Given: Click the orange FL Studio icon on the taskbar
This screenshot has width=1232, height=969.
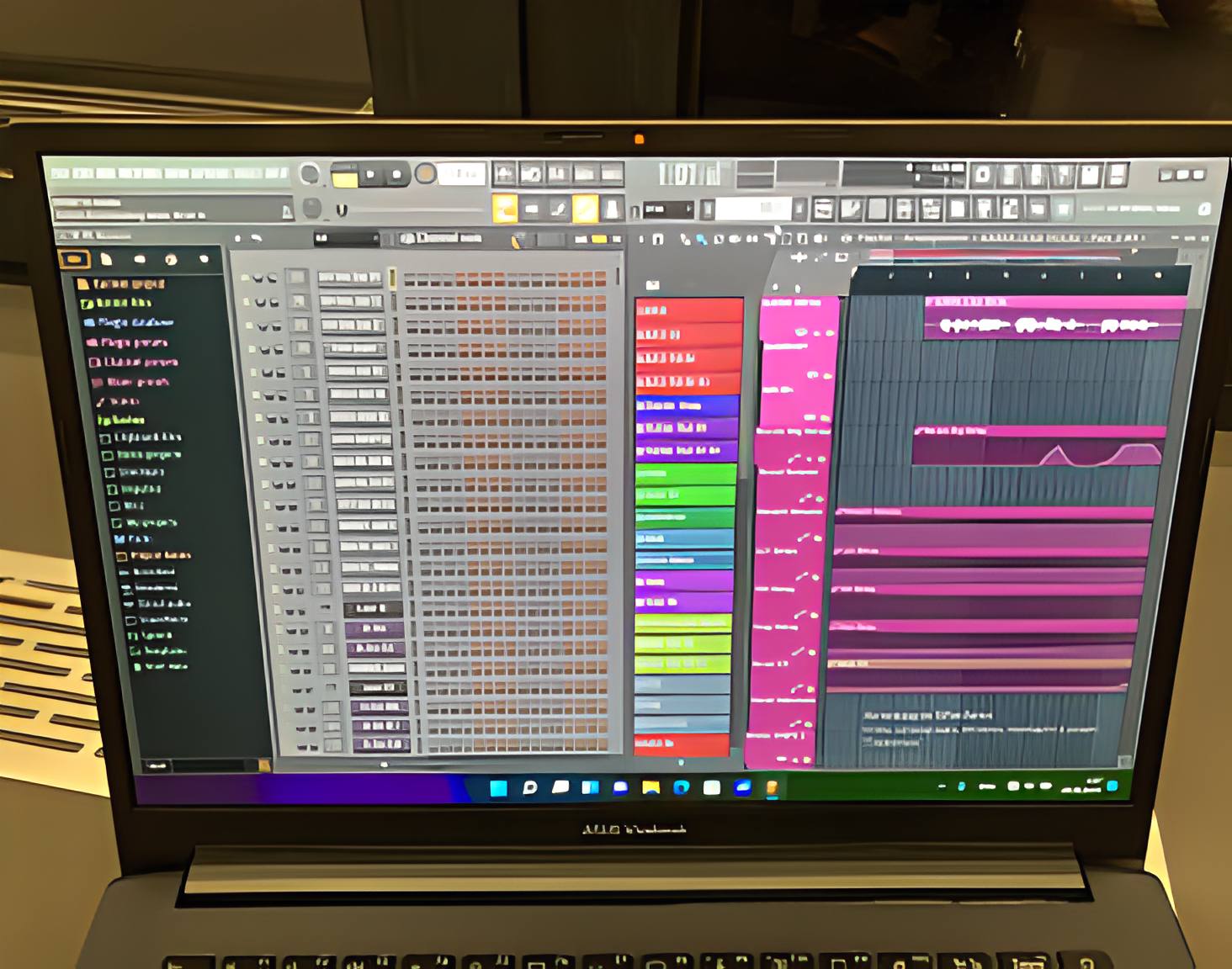Looking at the screenshot, I should click(772, 788).
